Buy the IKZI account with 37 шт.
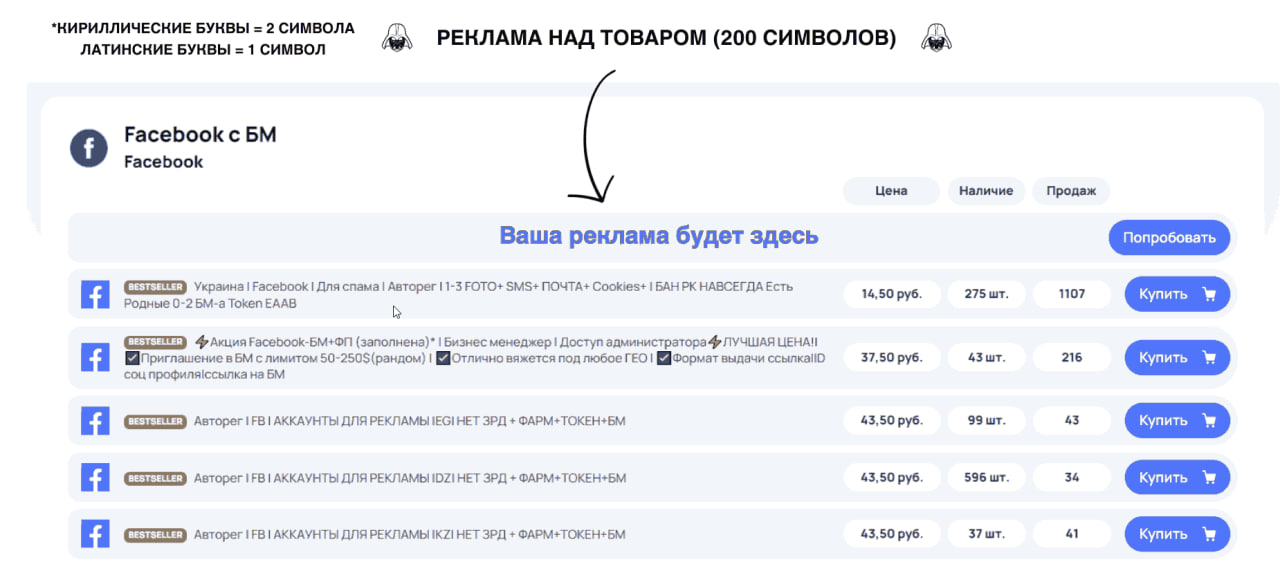The image size is (1280, 564). point(1176,535)
